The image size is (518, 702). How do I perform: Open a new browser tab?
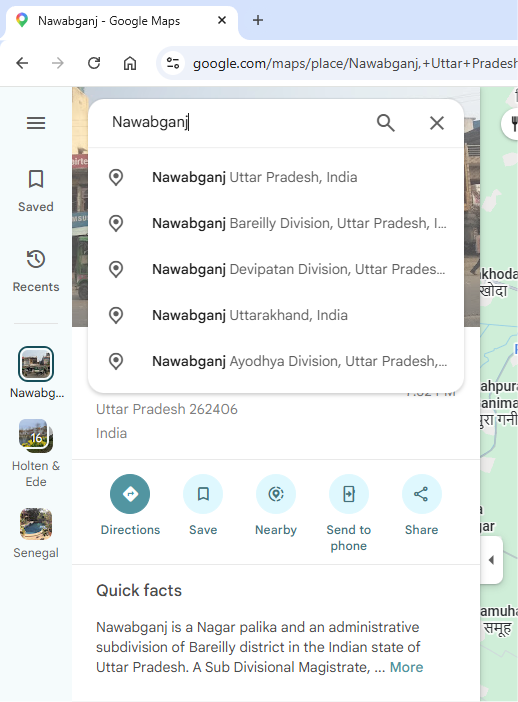tap(258, 20)
